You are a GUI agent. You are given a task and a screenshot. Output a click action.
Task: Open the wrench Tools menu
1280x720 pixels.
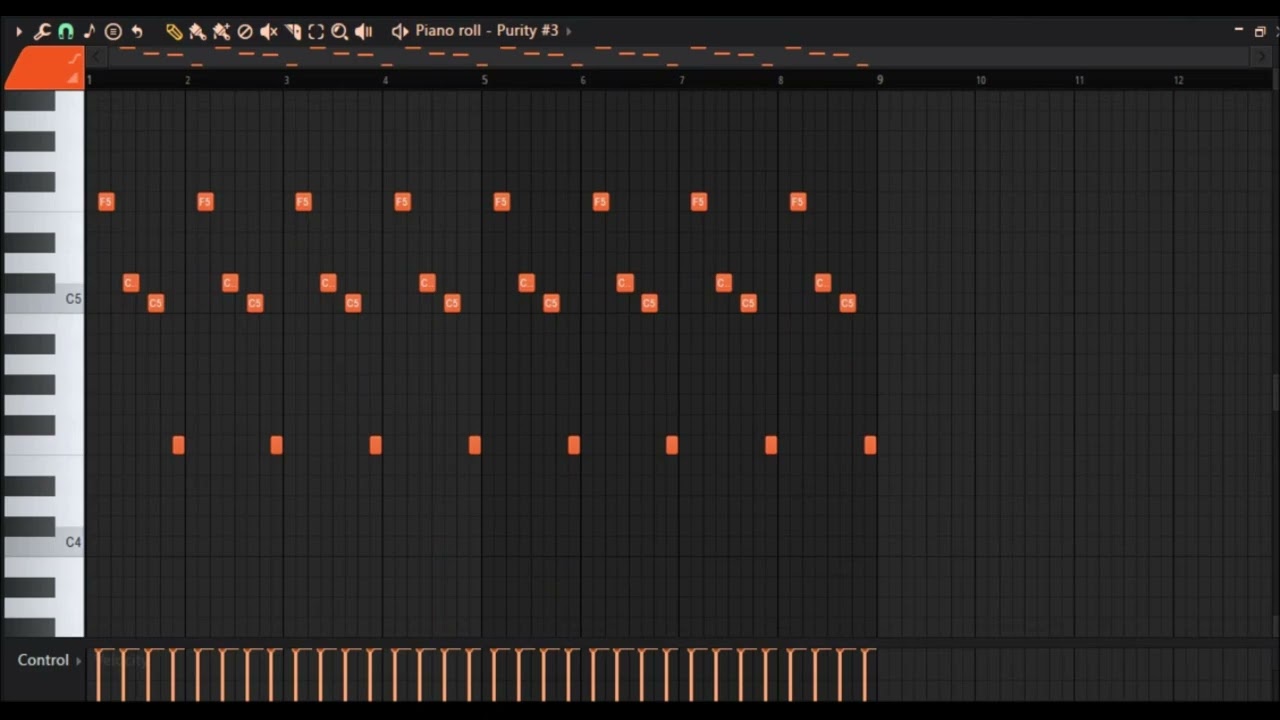click(42, 32)
